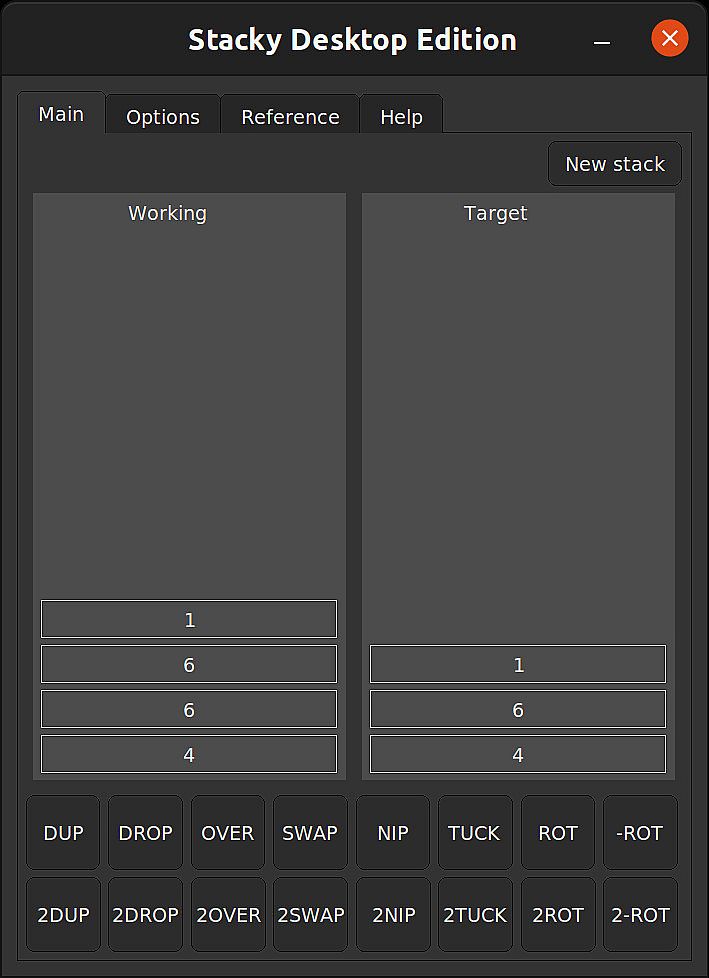Generate a New stack
The height and width of the screenshot is (978, 709).
click(614, 164)
